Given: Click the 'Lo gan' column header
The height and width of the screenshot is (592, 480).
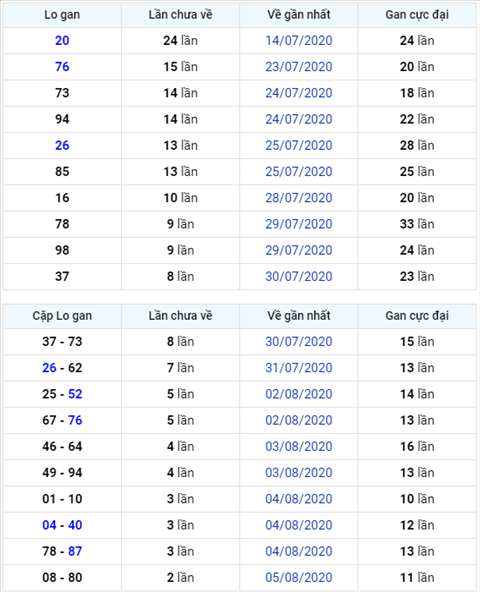Looking at the screenshot, I should coord(62,15).
